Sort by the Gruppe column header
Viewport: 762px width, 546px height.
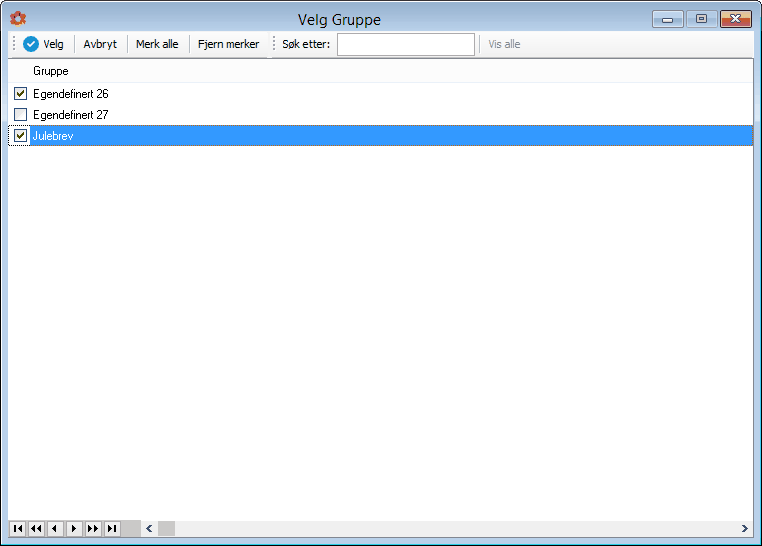point(51,71)
